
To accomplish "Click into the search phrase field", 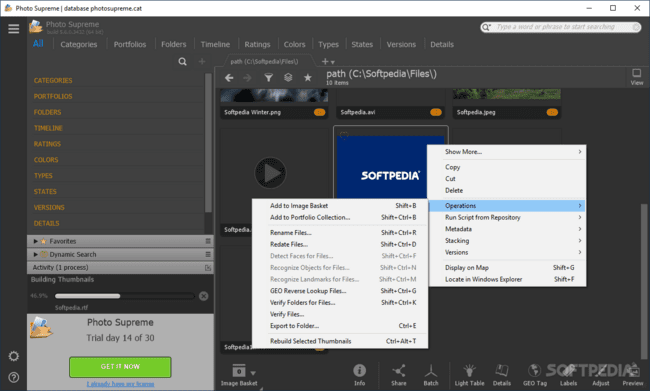I will coord(561,27).
